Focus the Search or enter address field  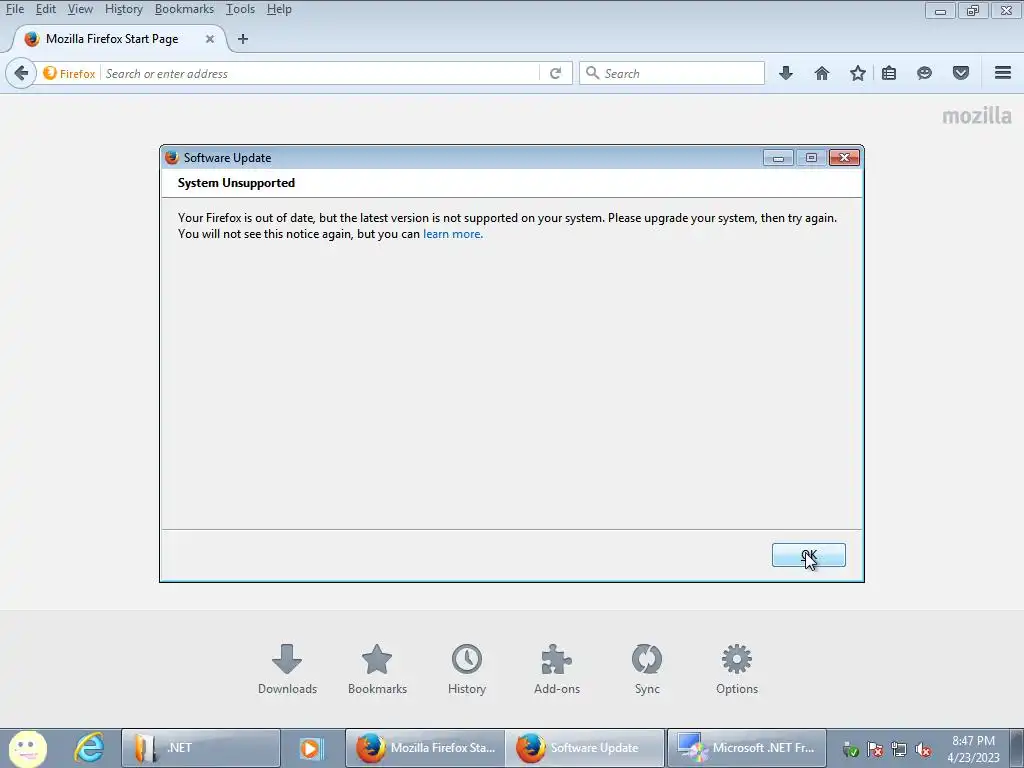click(320, 73)
